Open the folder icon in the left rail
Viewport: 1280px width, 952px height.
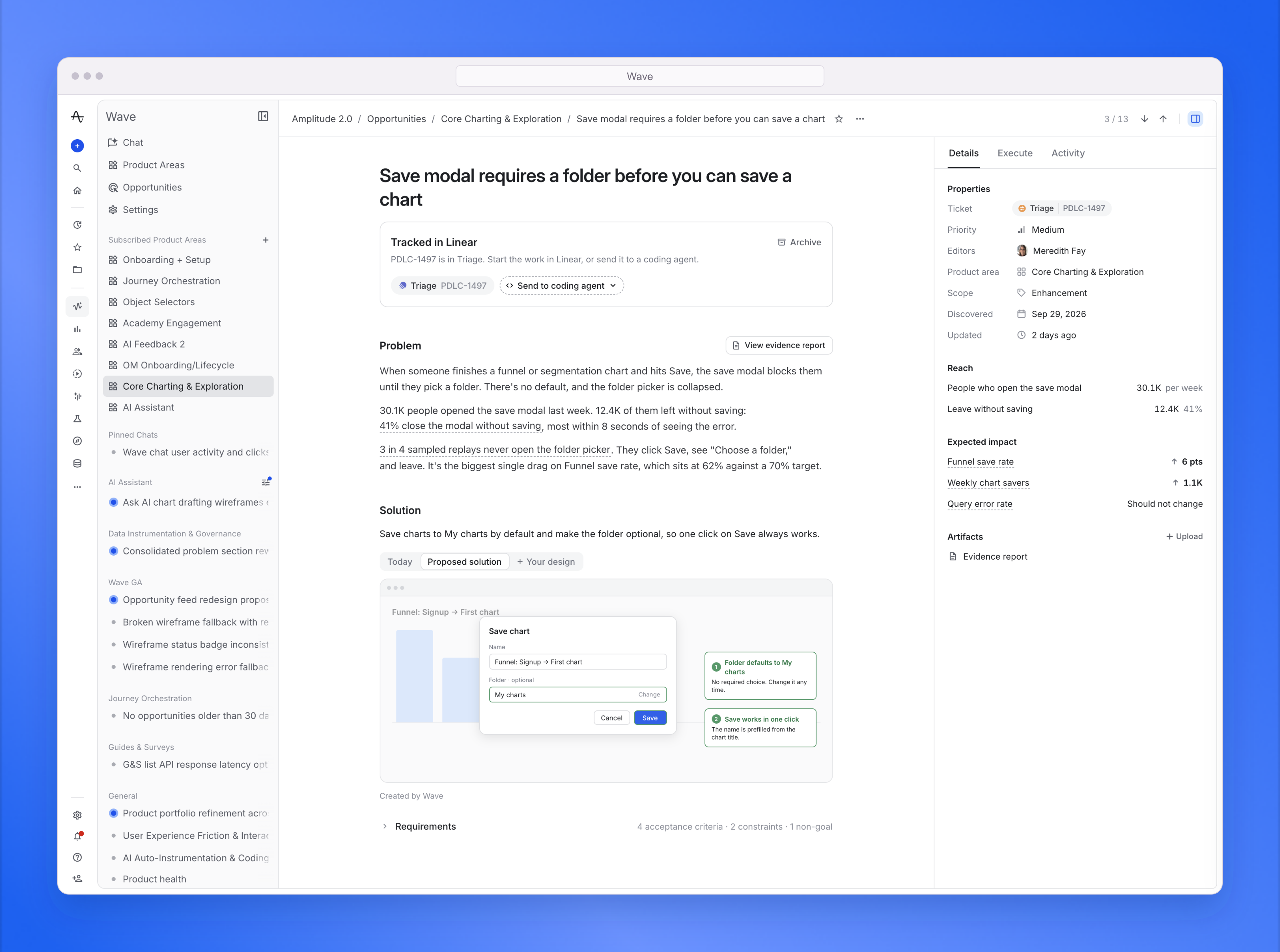pyautogui.click(x=77, y=270)
